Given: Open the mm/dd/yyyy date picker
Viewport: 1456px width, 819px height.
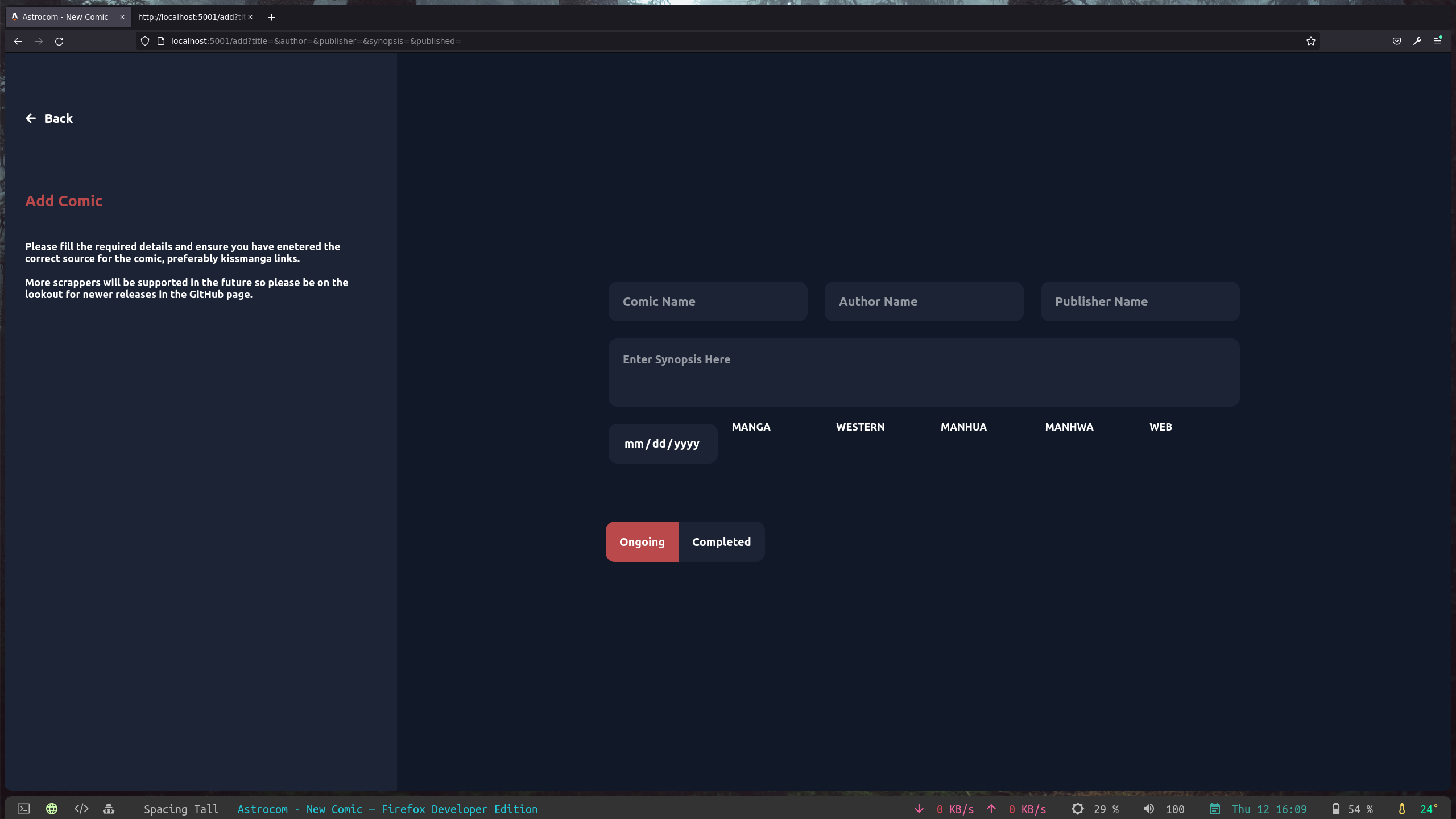Looking at the screenshot, I should (663, 444).
